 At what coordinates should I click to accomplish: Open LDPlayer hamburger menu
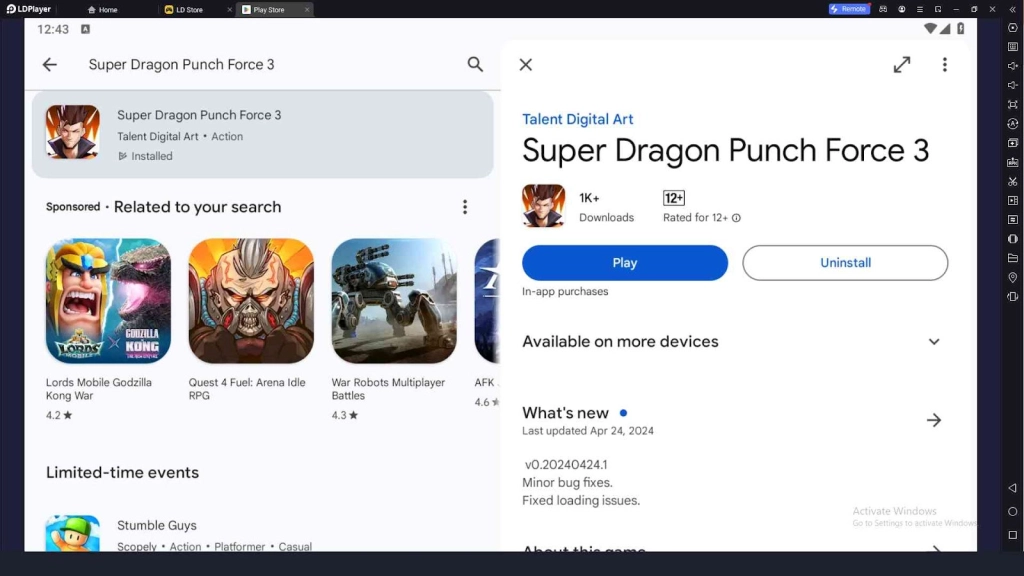(x=920, y=9)
